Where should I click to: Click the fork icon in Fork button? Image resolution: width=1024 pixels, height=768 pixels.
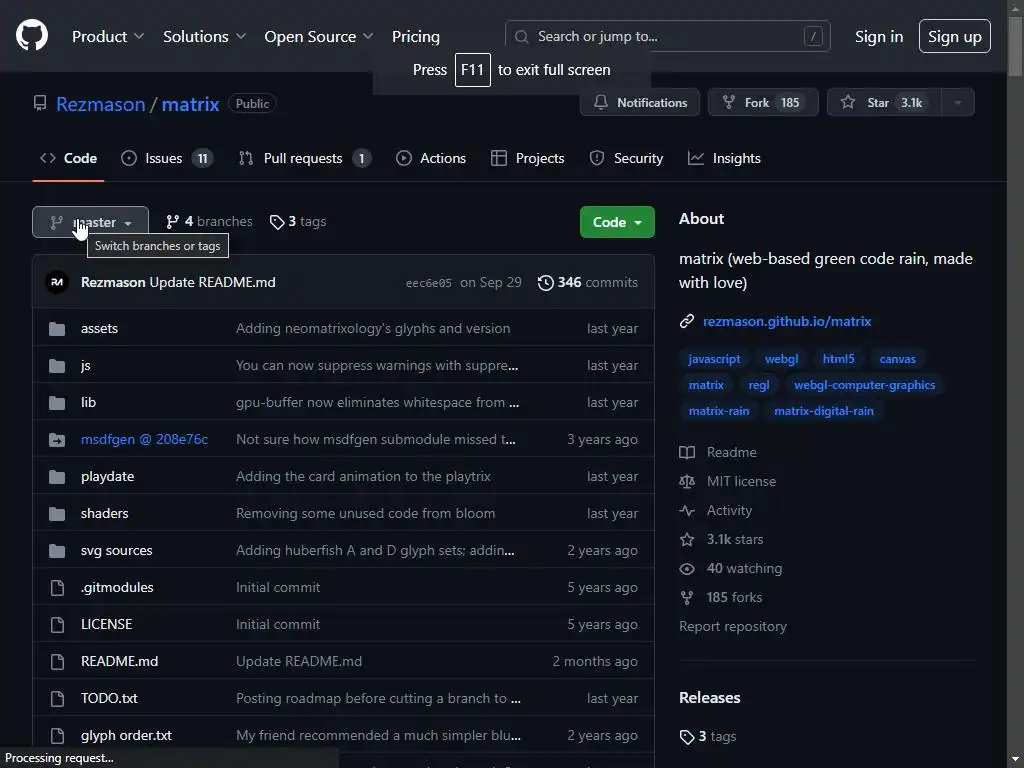[729, 103]
